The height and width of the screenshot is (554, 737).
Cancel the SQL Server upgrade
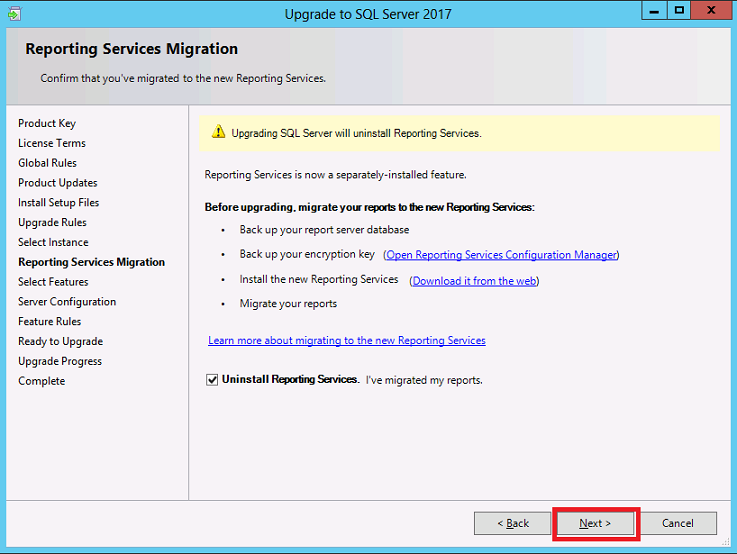point(678,523)
